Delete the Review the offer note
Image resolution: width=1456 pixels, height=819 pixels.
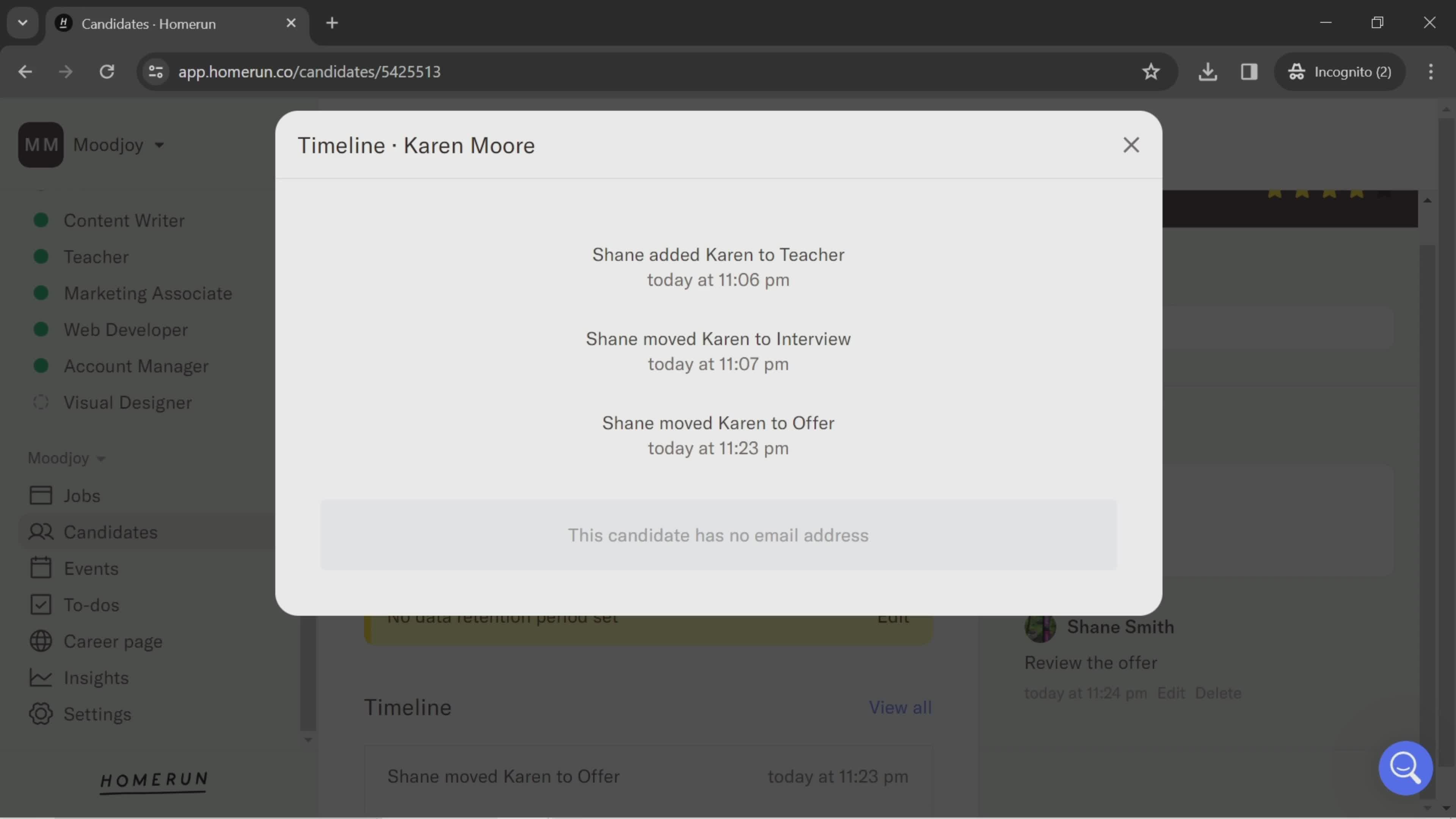click(1218, 693)
